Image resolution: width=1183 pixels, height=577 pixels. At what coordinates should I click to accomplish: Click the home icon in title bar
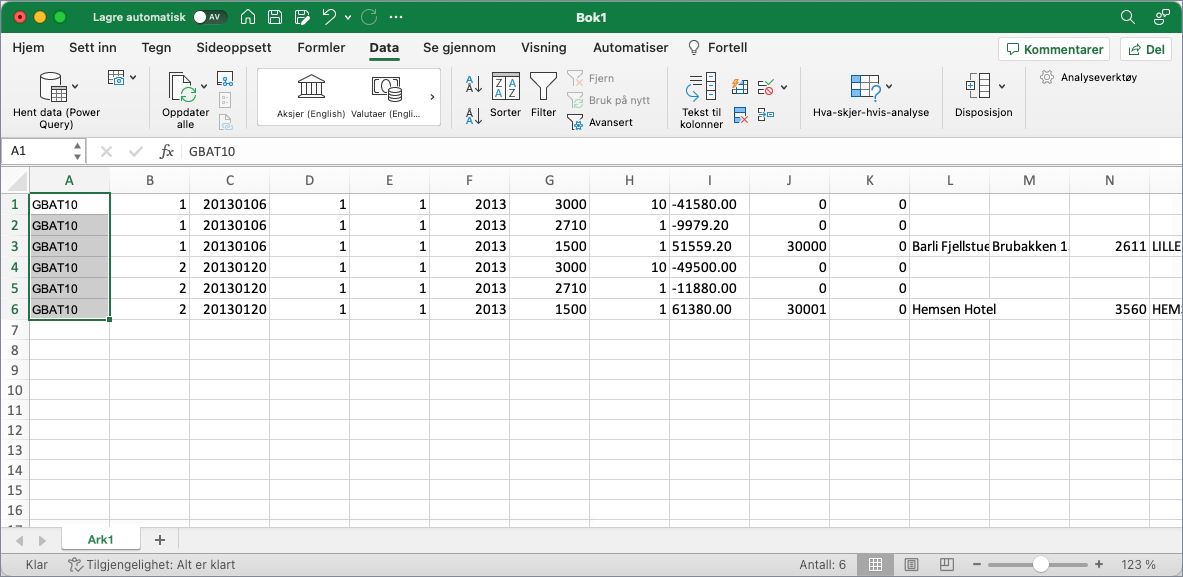click(247, 17)
